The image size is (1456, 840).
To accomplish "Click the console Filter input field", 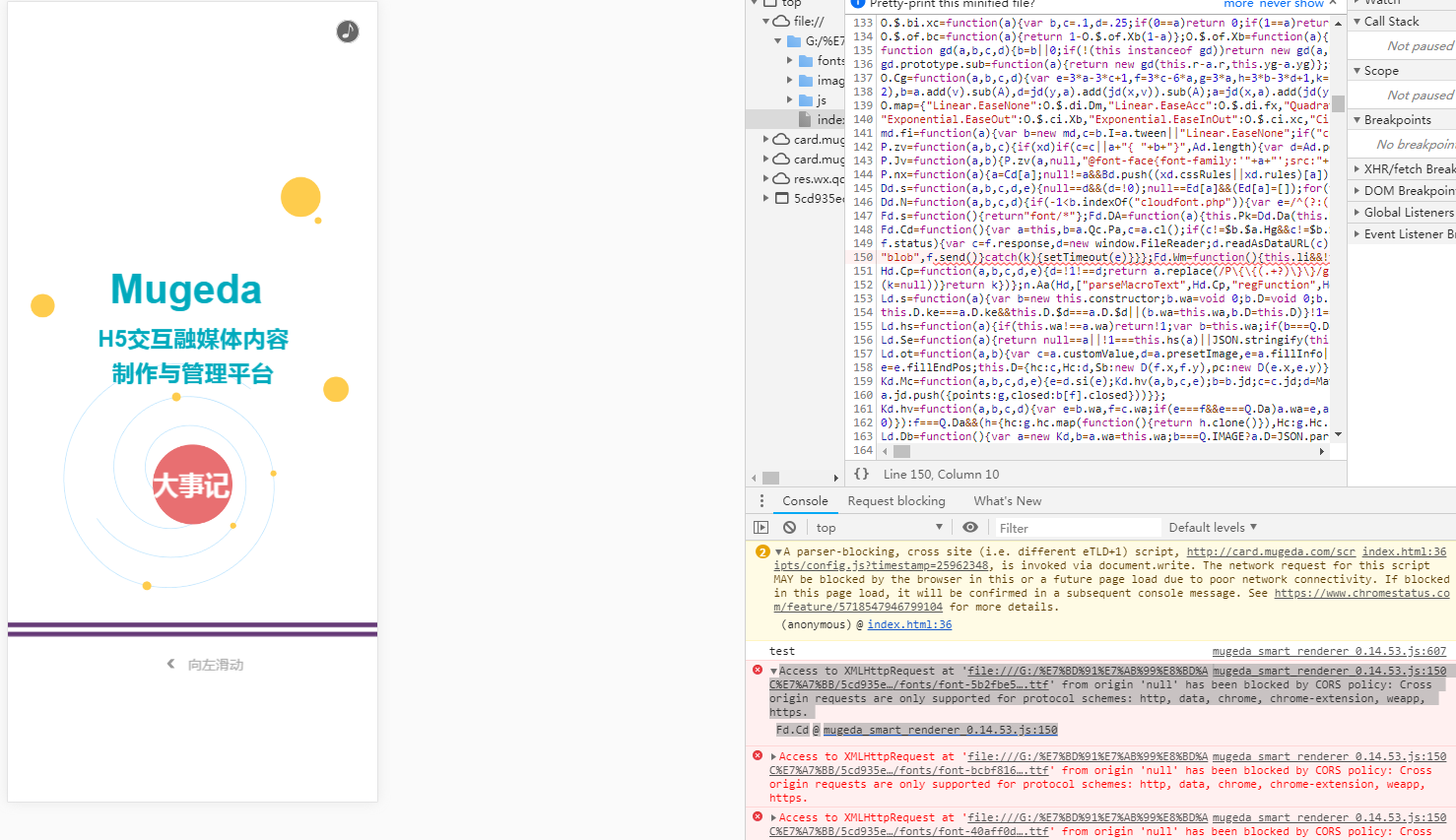I will pyautogui.click(x=1077, y=528).
